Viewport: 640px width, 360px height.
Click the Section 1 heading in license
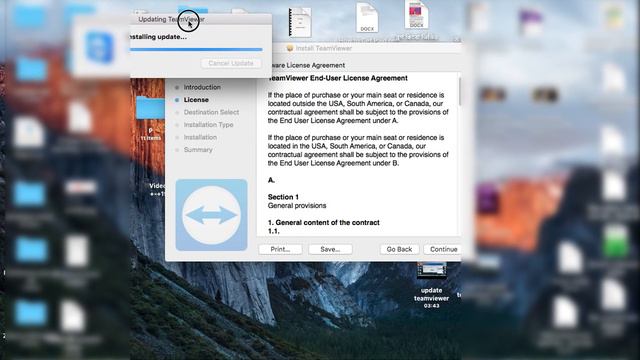pos(283,197)
